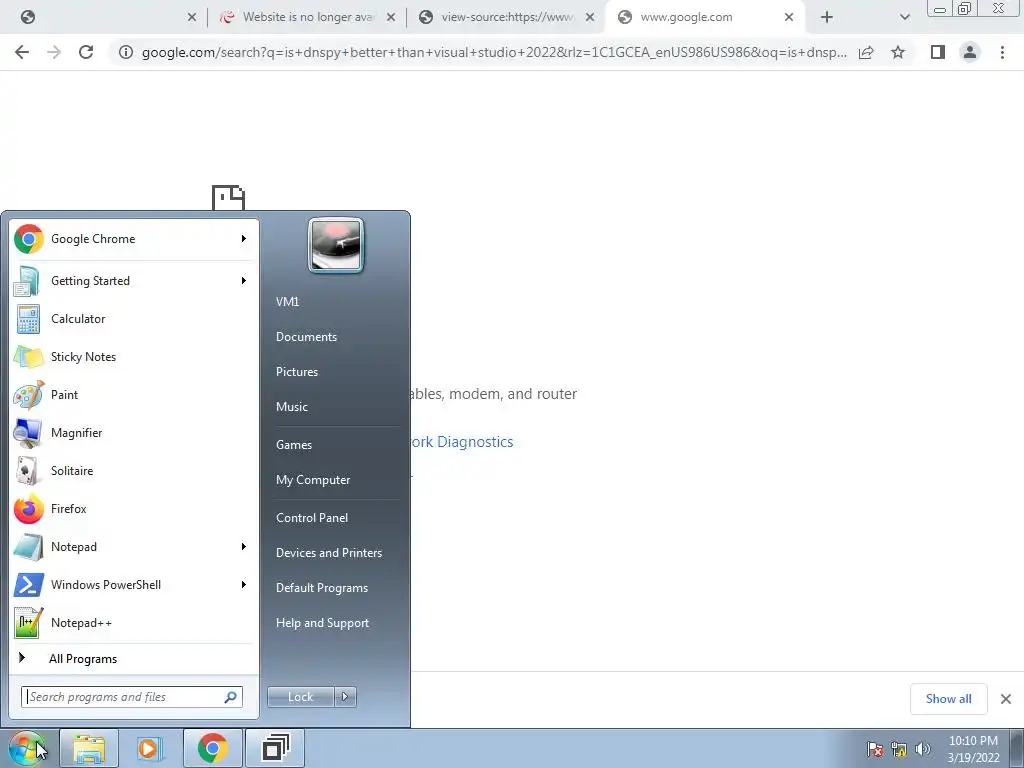This screenshot has height=768, width=1024.
Task: Click the Windows Start orb
Action: click(27, 748)
